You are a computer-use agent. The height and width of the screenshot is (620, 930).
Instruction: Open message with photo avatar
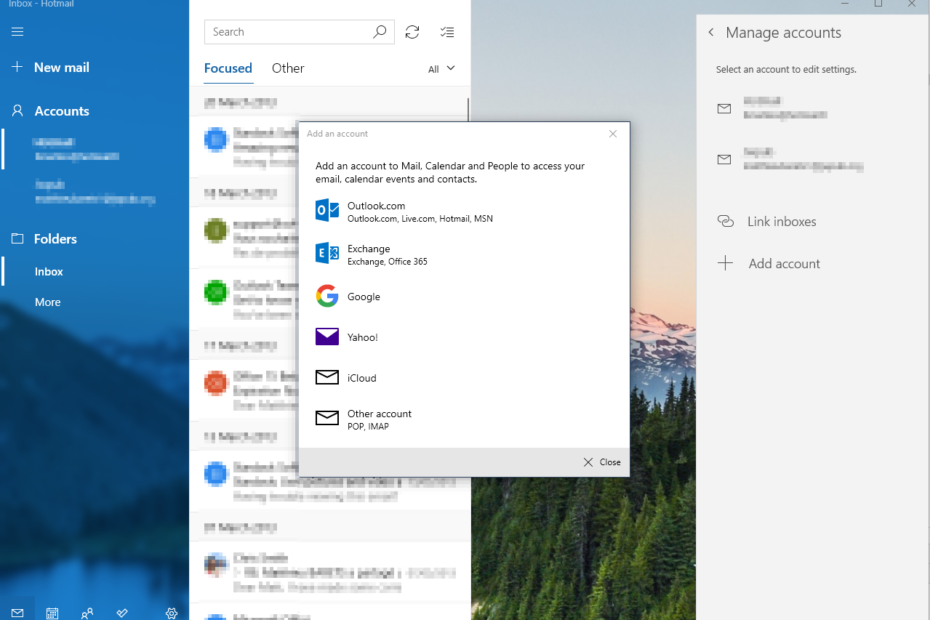(330, 573)
